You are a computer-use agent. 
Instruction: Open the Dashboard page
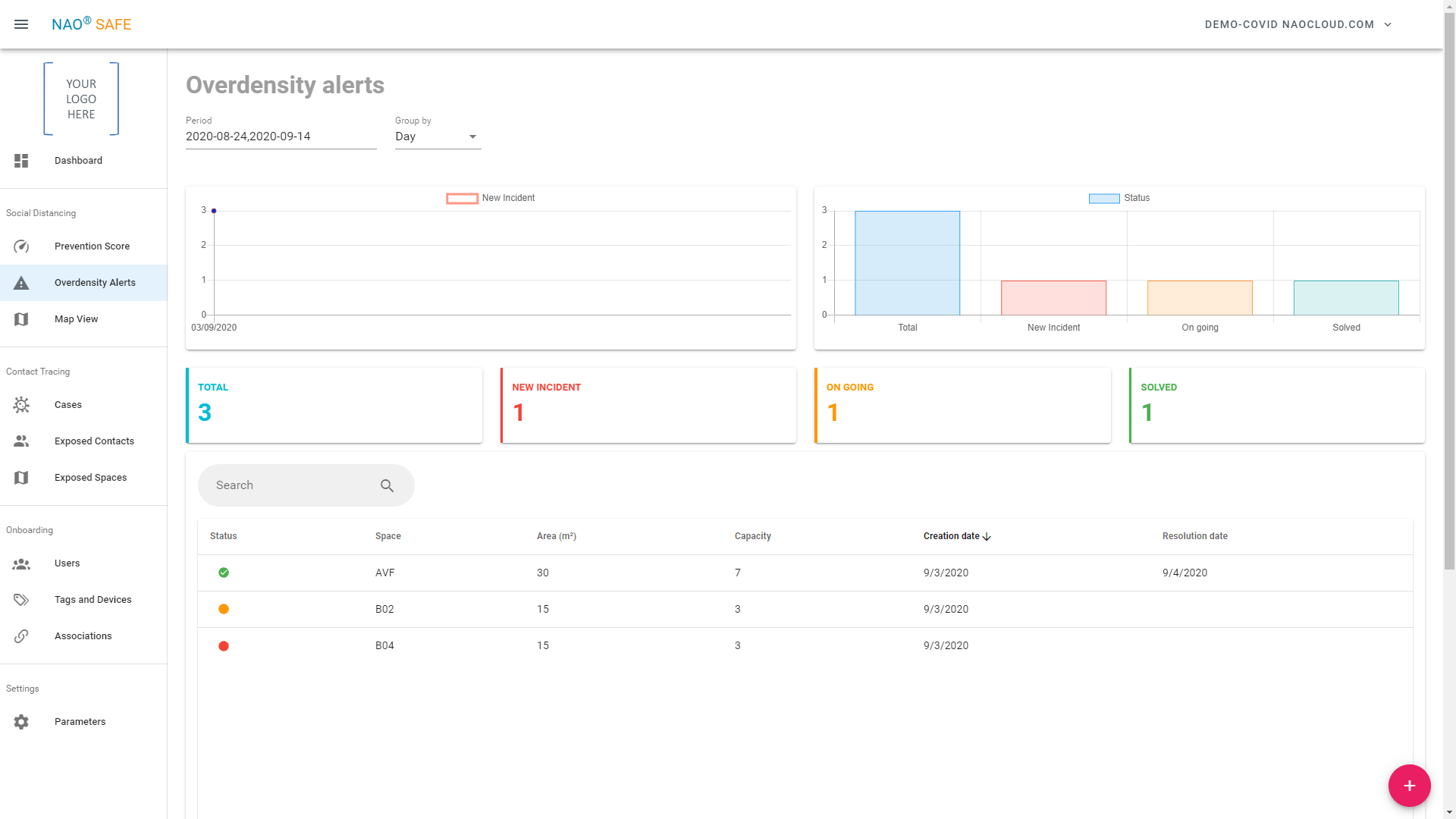pos(83,161)
